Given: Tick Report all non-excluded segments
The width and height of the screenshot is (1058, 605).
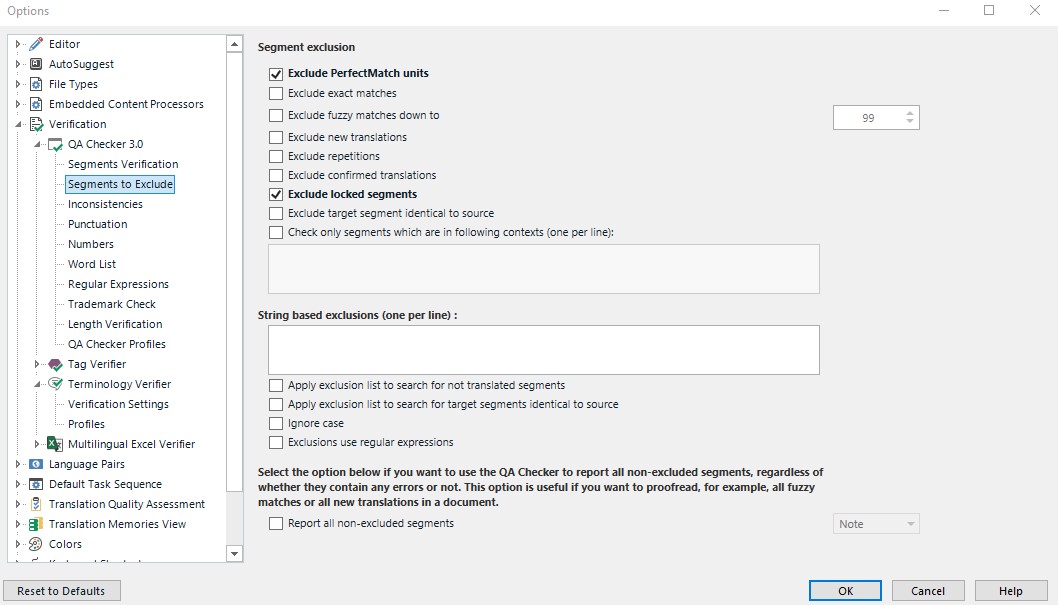Looking at the screenshot, I should click(x=276, y=524).
